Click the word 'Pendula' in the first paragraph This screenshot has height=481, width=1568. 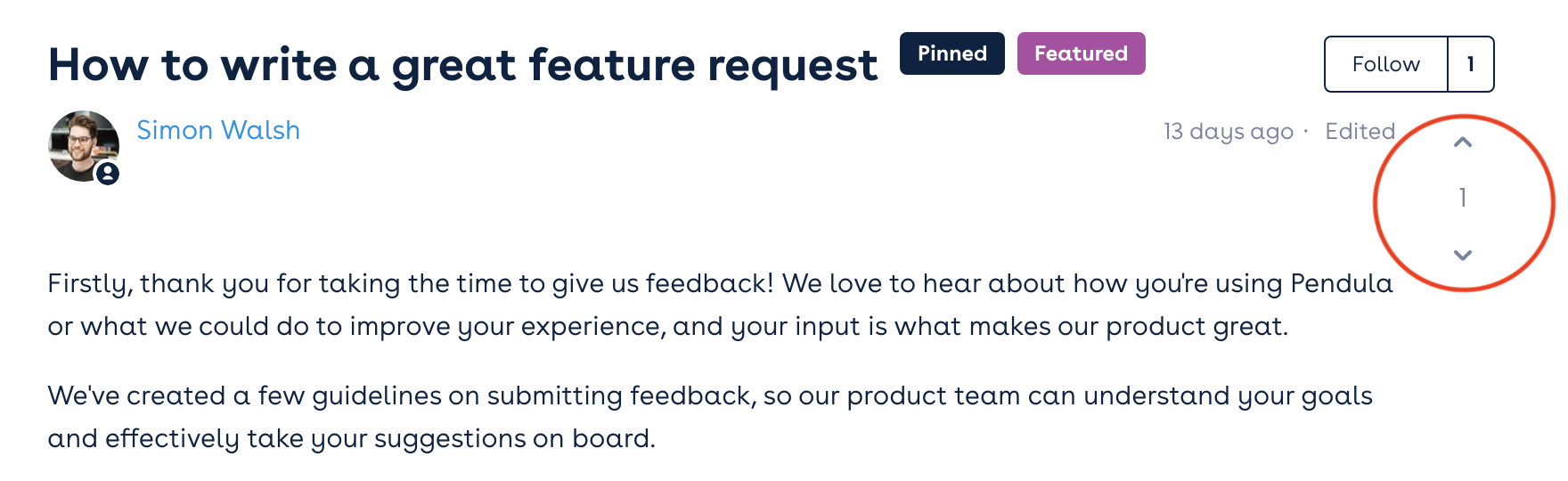[1342, 283]
